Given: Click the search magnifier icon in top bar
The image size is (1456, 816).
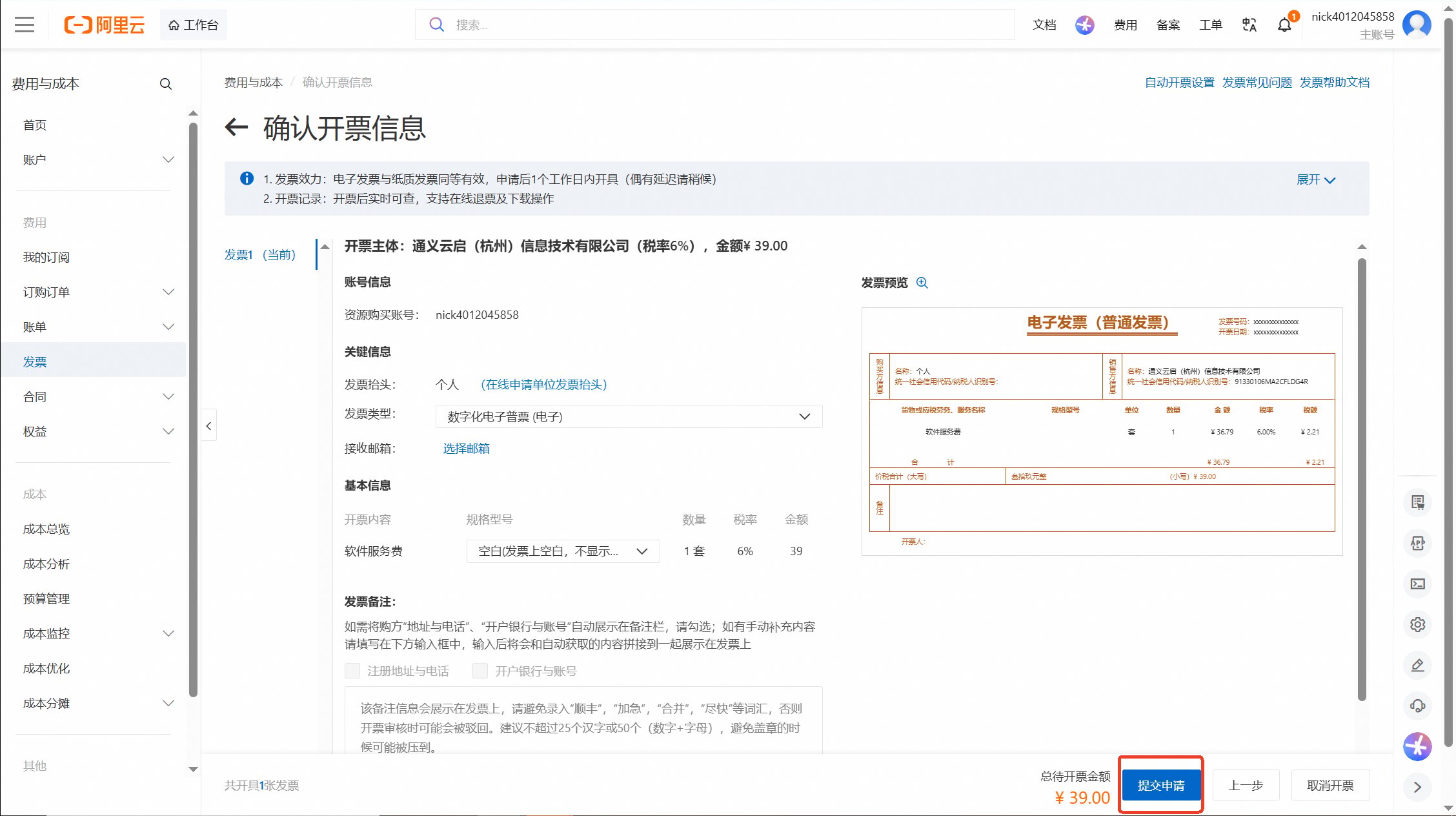Looking at the screenshot, I should [x=437, y=25].
